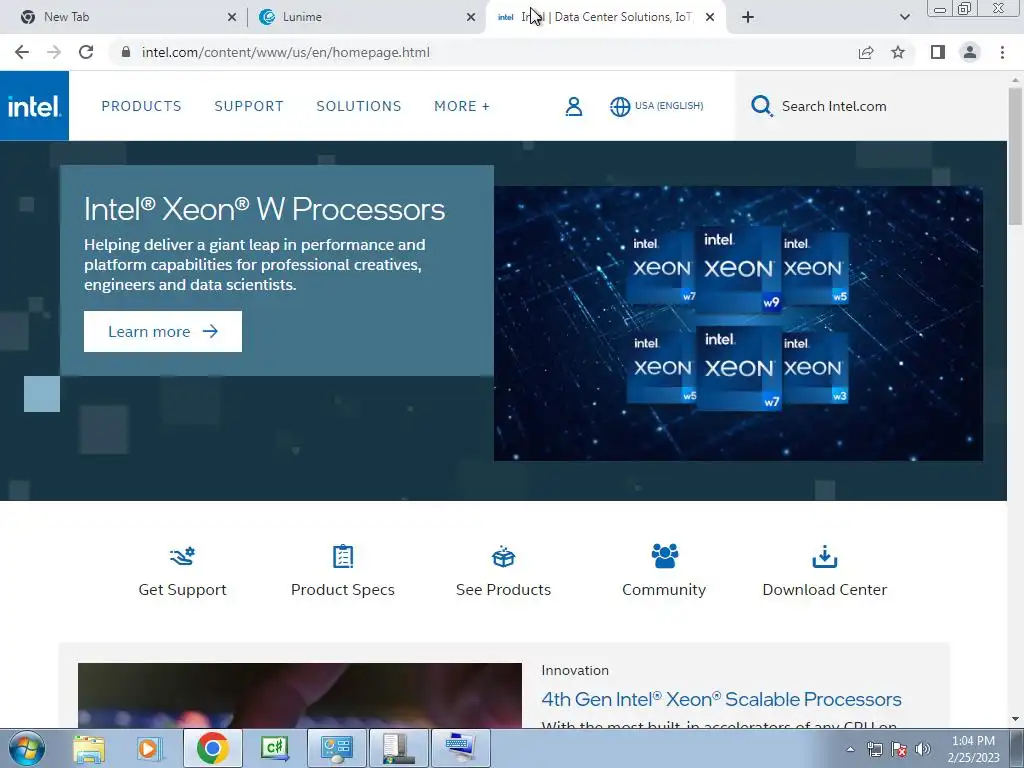1024x768 pixels.
Task: Open the Chrome profile avatar
Action: (x=970, y=52)
